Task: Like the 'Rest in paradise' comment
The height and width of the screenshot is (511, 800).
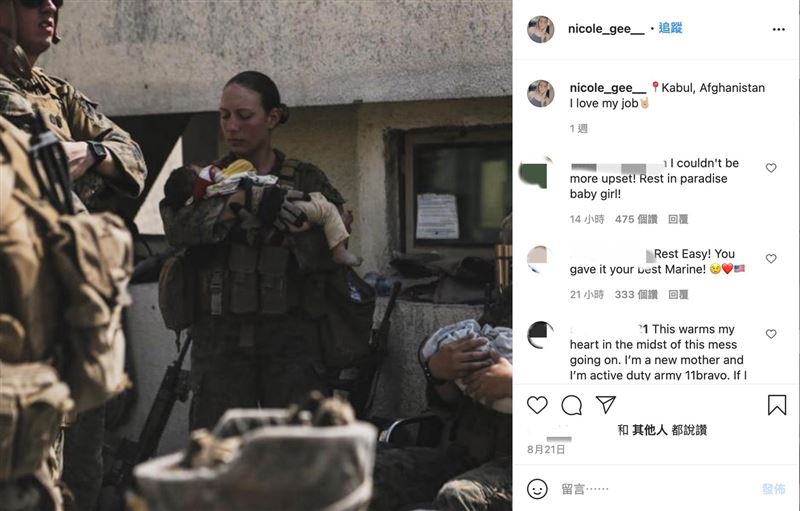Action: [770, 168]
